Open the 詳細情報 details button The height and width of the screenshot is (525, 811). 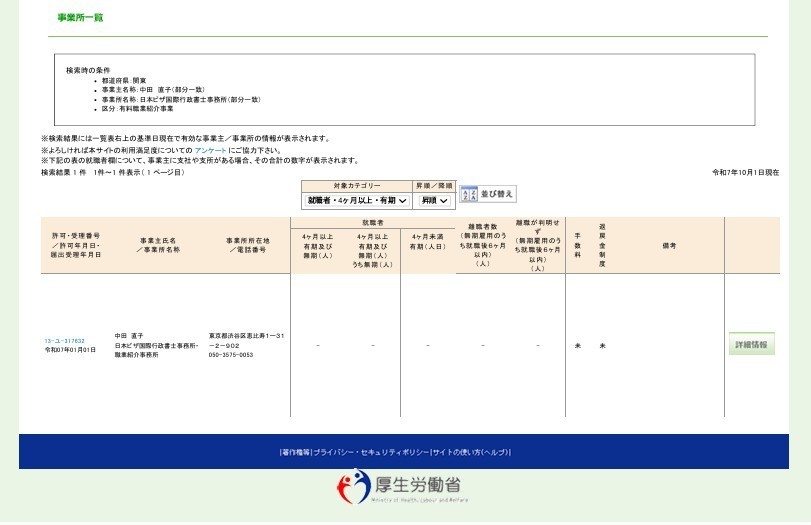coord(752,344)
